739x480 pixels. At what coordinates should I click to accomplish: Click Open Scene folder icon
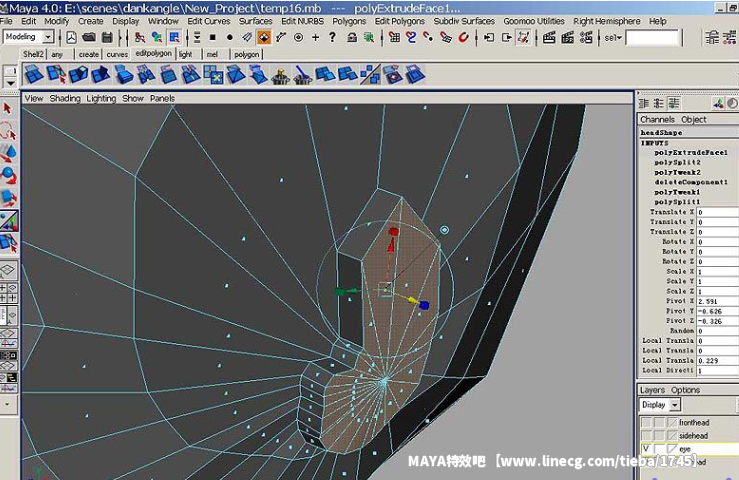point(89,37)
